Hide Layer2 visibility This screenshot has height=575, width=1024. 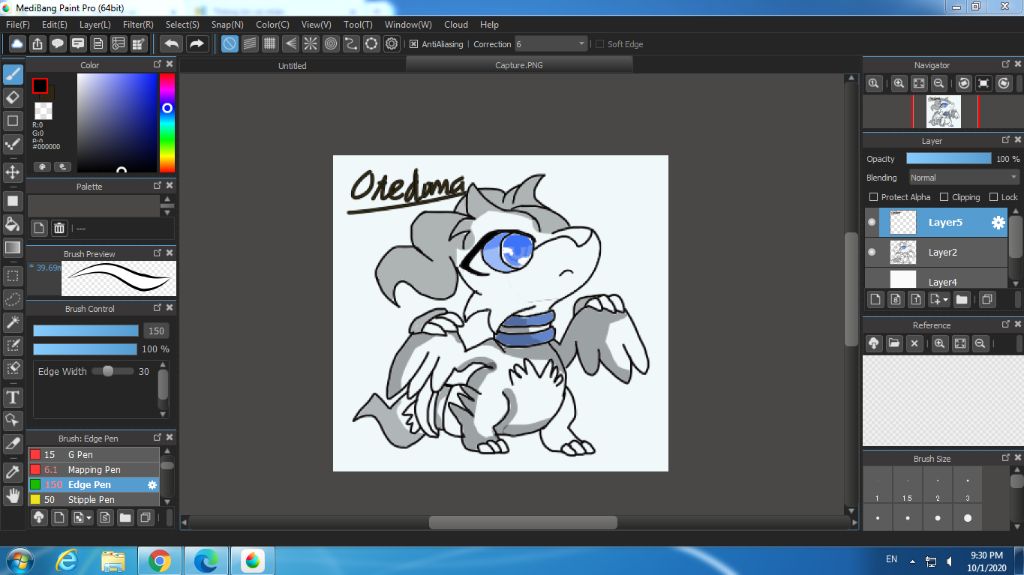coord(872,252)
